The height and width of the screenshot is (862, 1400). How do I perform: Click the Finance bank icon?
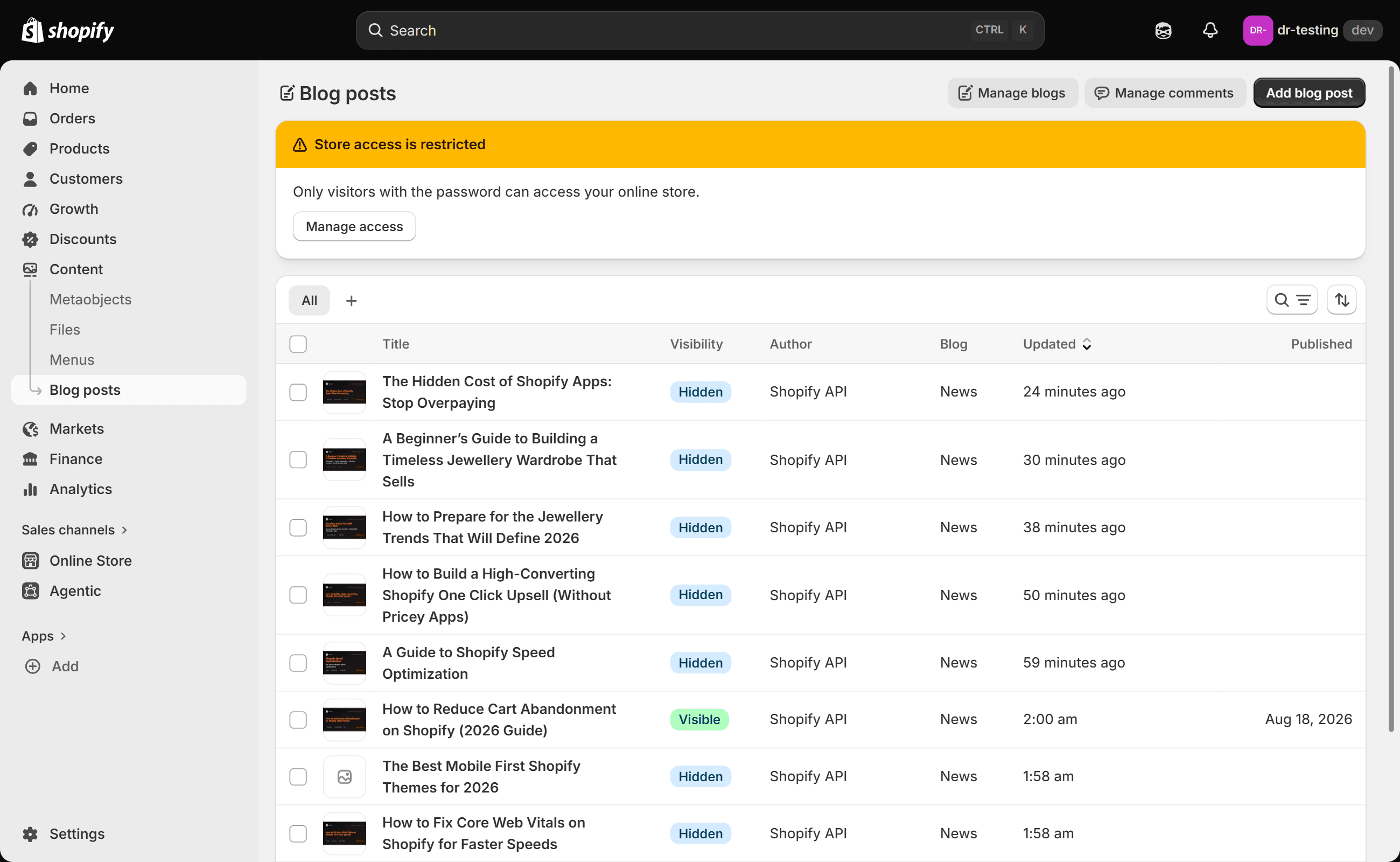coord(30,459)
